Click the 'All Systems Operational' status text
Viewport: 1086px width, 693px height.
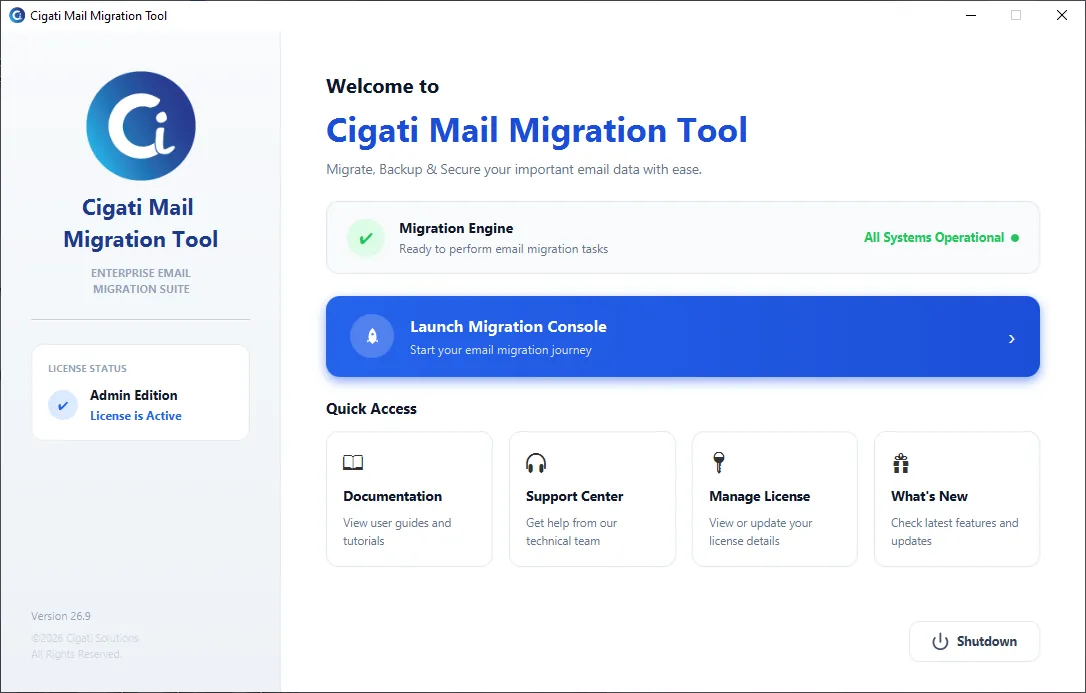(x=934, y=238)
